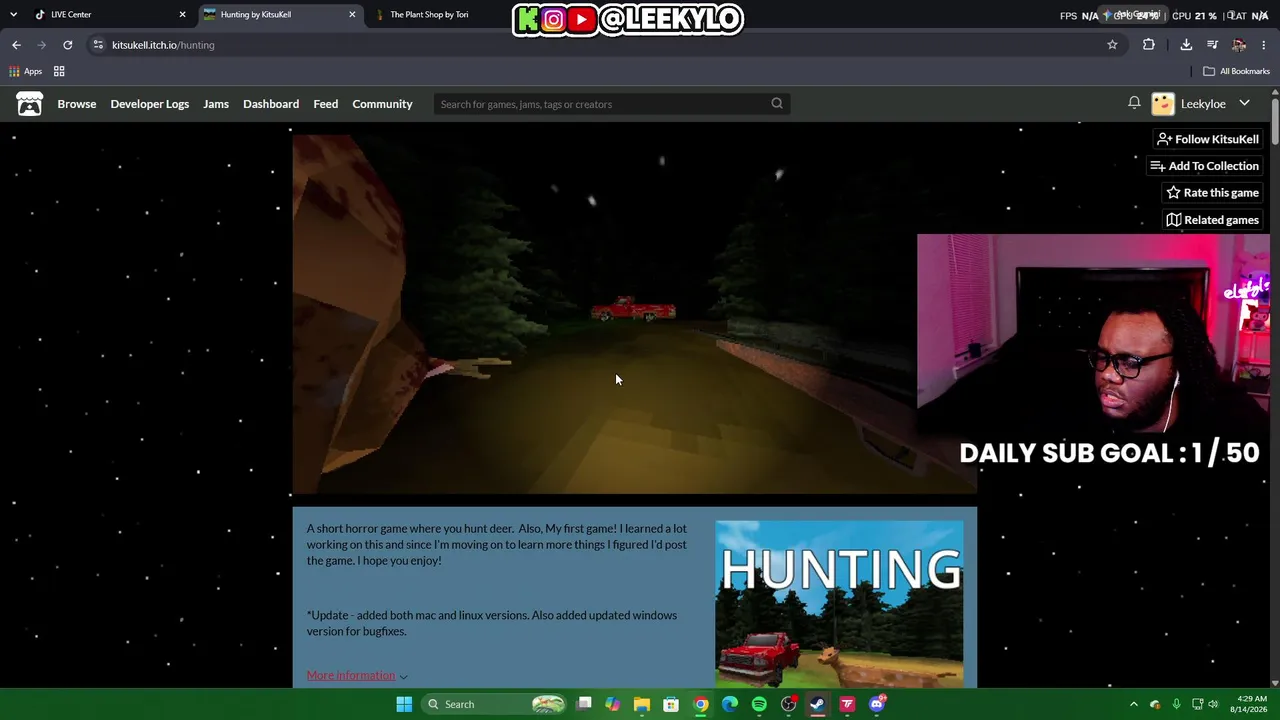Open File Explorer from the taskbar

(642, 704)
